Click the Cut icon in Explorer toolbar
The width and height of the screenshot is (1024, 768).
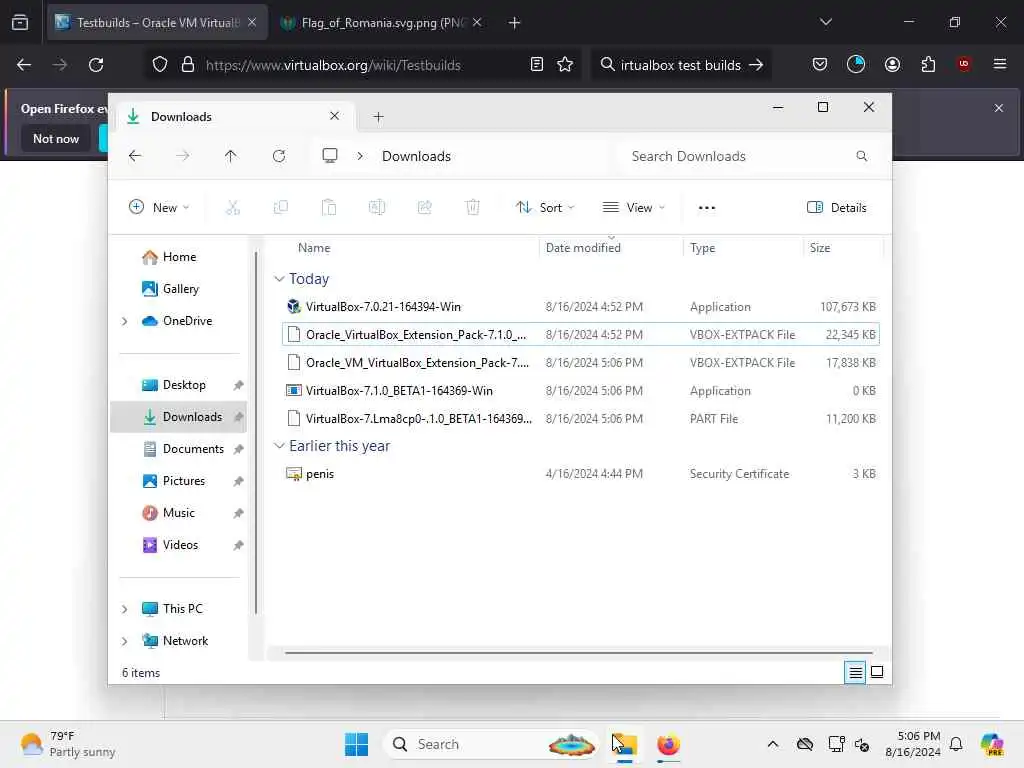[232, 208]
